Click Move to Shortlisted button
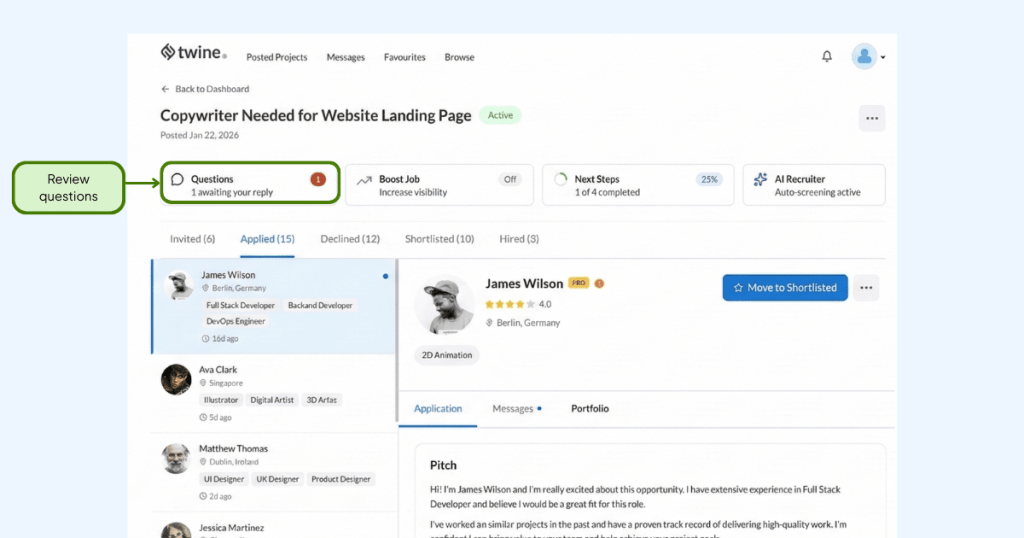This screenshot has height=538, width=1024. (x=785, y=288)
